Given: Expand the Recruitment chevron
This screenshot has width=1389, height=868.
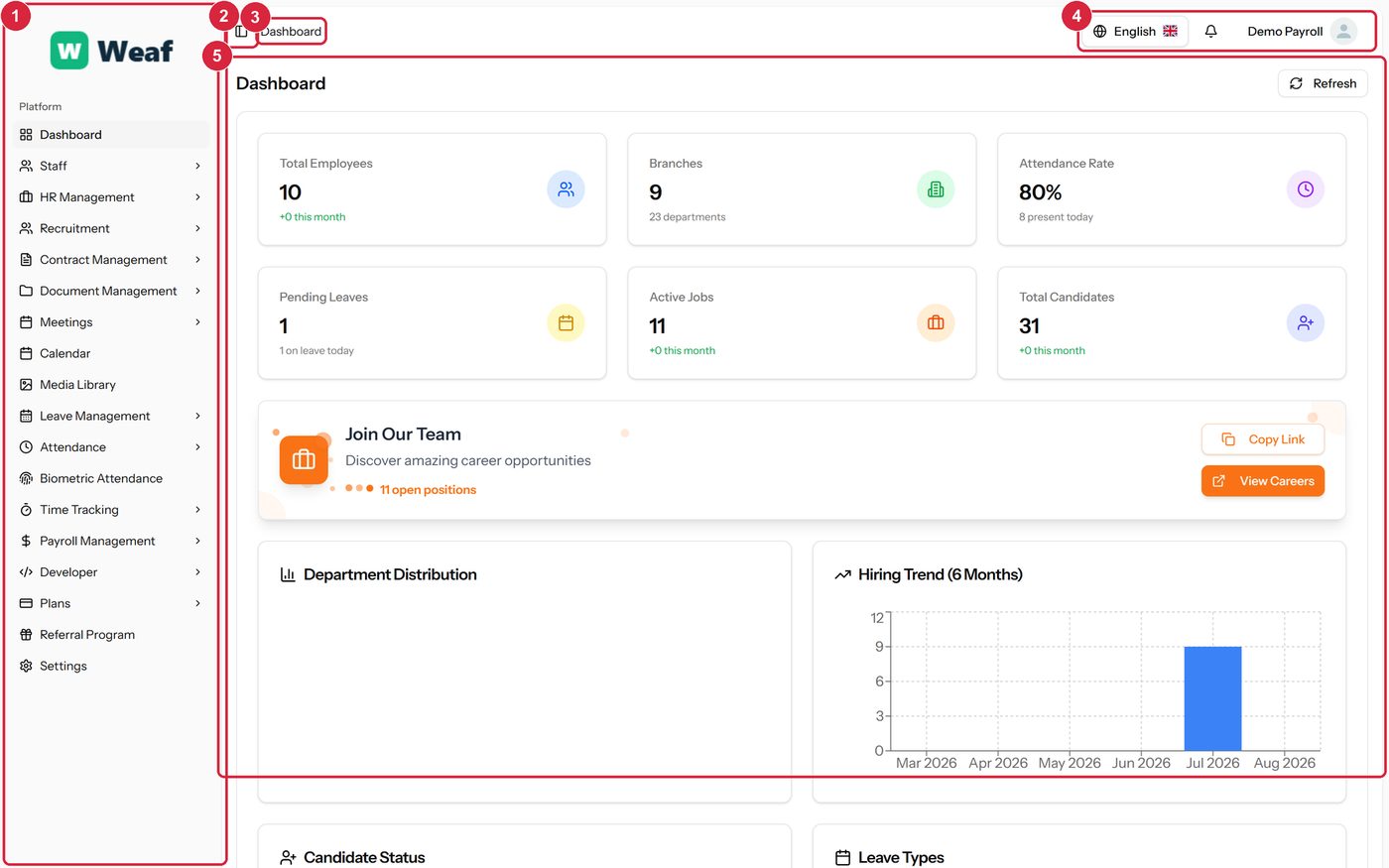Looking at the screenshot, I should click(x=197, y=228).
